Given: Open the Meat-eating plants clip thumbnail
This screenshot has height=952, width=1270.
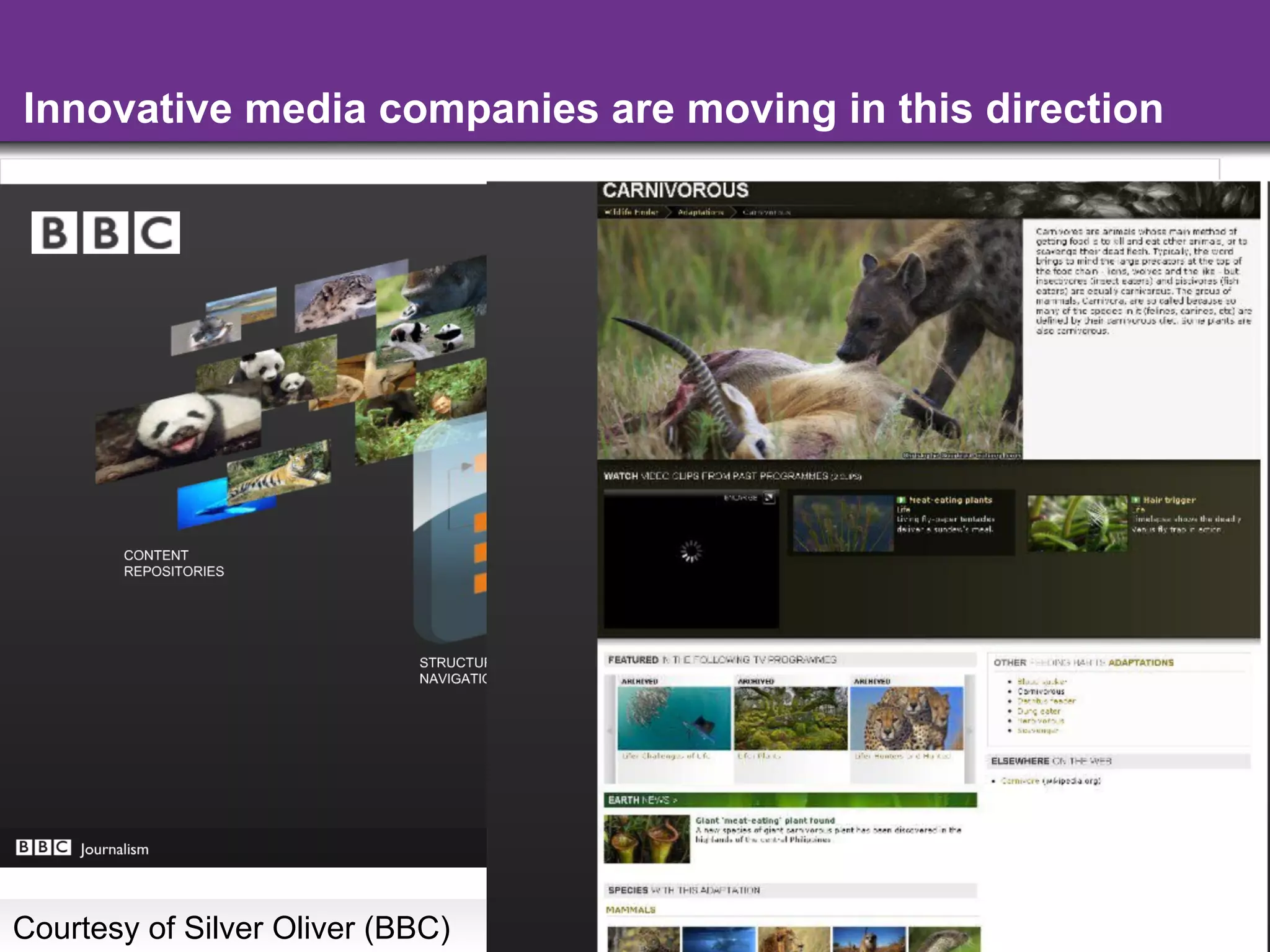Looking at the screenshot, I should click(843, 523).
